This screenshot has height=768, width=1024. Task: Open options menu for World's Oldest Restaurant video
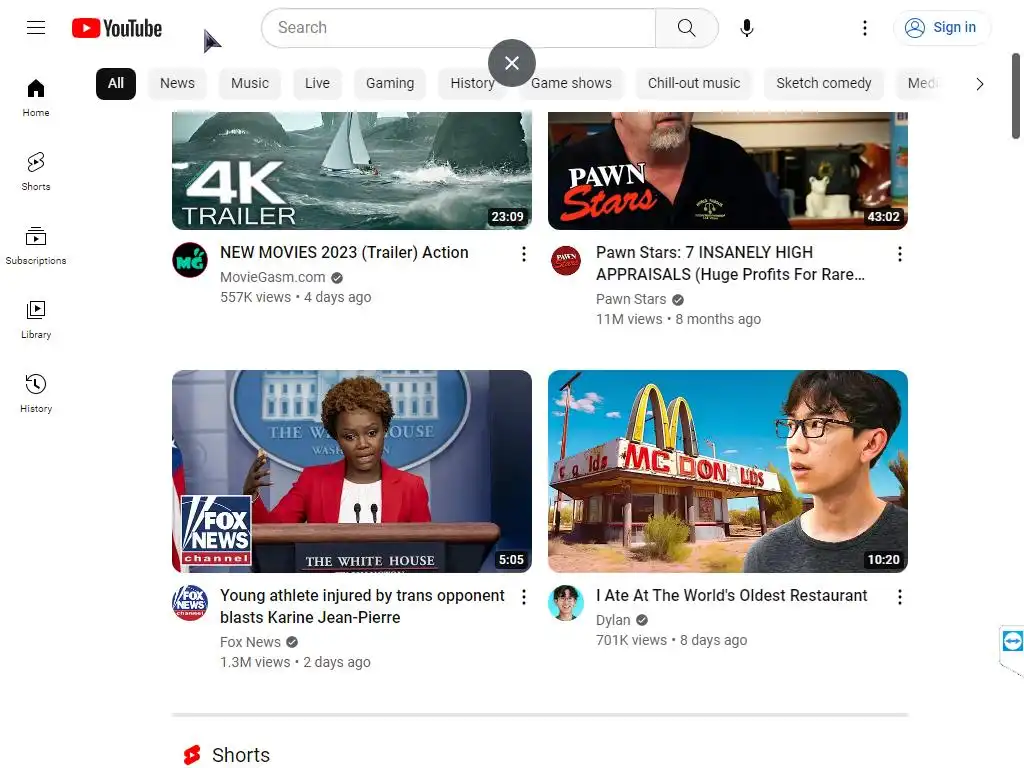899,597
